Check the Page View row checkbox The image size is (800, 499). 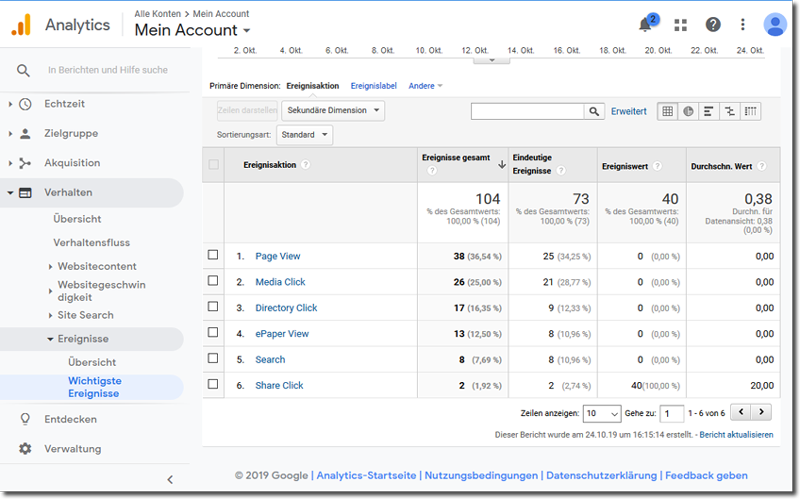(213, 255)
